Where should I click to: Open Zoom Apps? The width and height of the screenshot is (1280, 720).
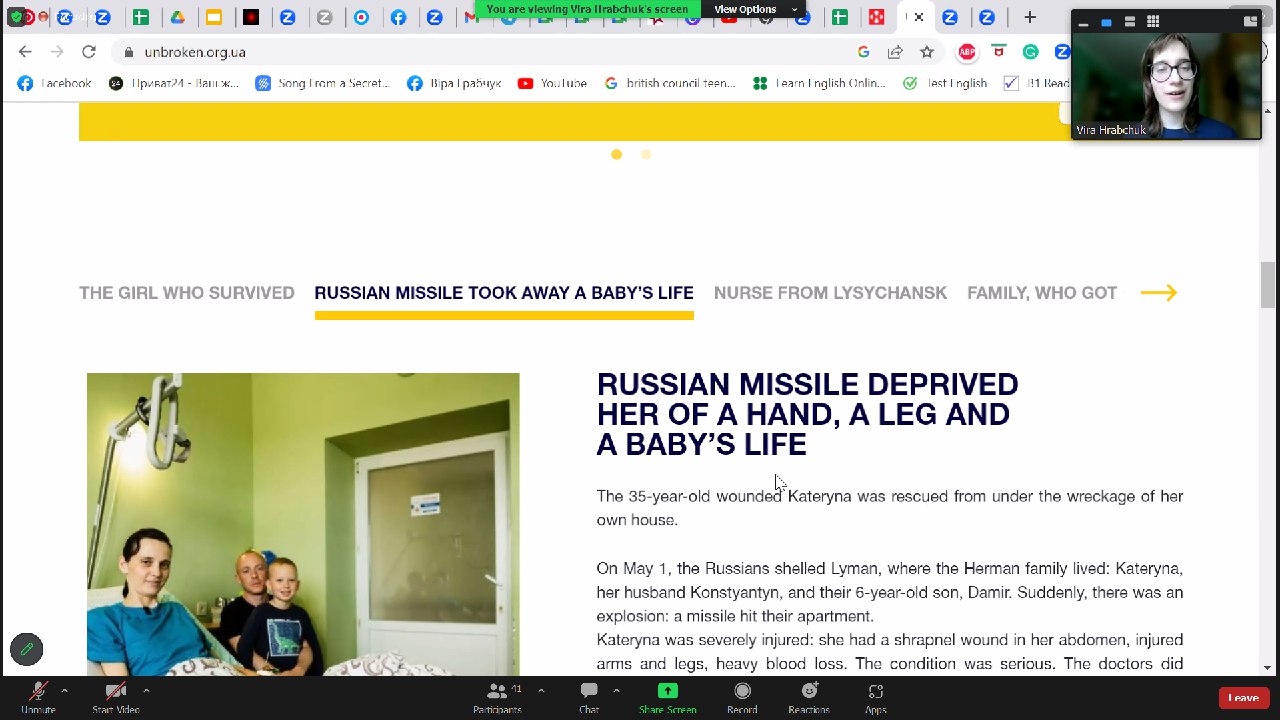pos(876,697)
